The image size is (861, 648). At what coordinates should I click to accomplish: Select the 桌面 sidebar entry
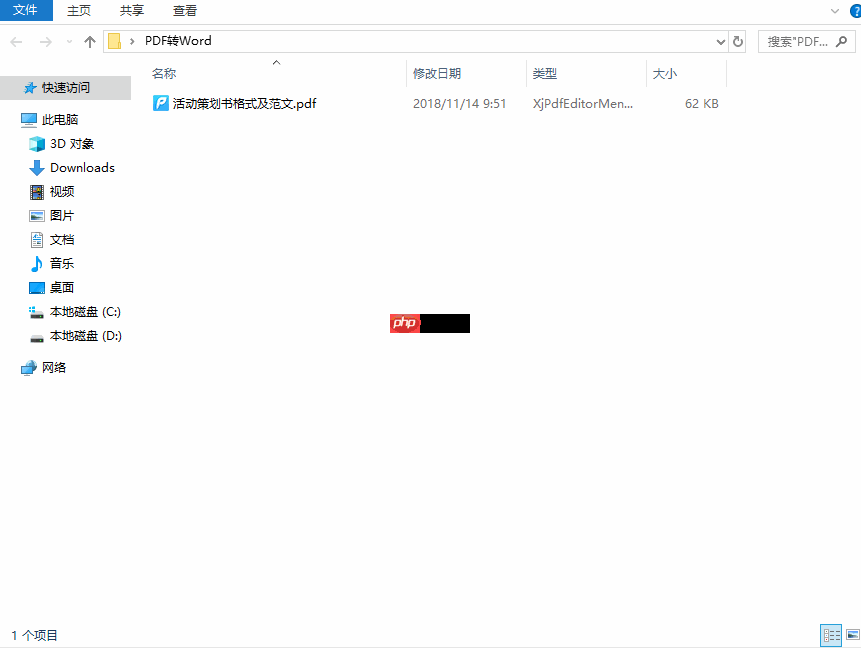[60, 287]
